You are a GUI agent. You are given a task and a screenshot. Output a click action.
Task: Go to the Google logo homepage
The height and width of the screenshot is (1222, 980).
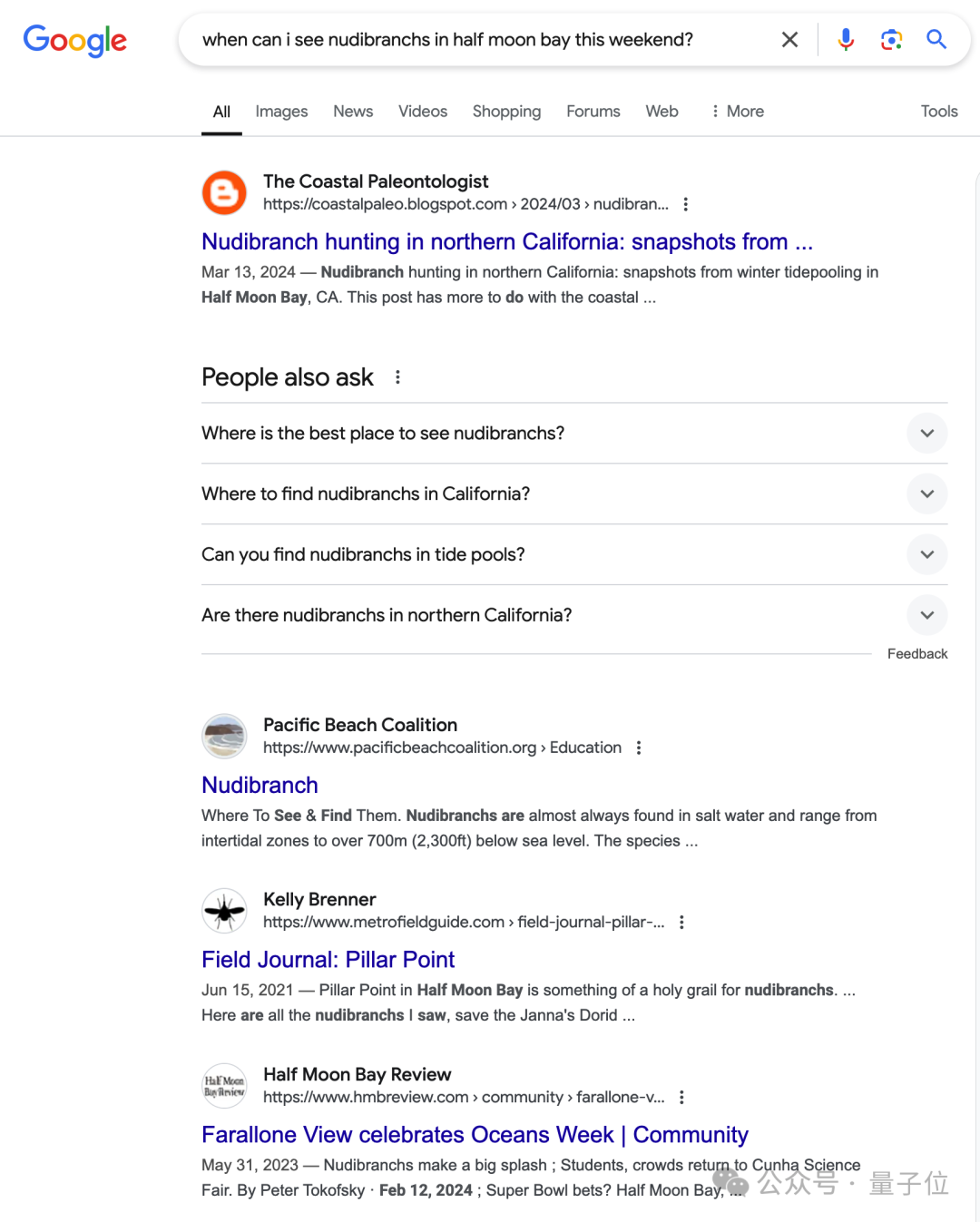coord(75,40)
